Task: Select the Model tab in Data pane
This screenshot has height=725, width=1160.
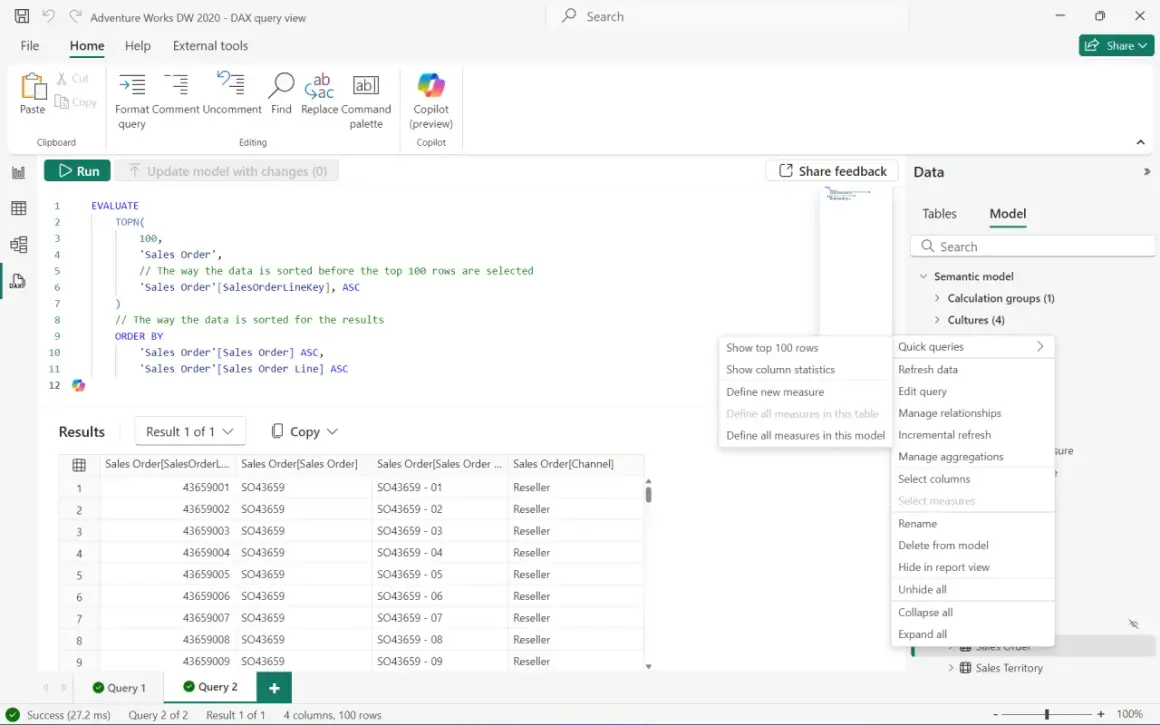Action: click(x=1008, y=214)
